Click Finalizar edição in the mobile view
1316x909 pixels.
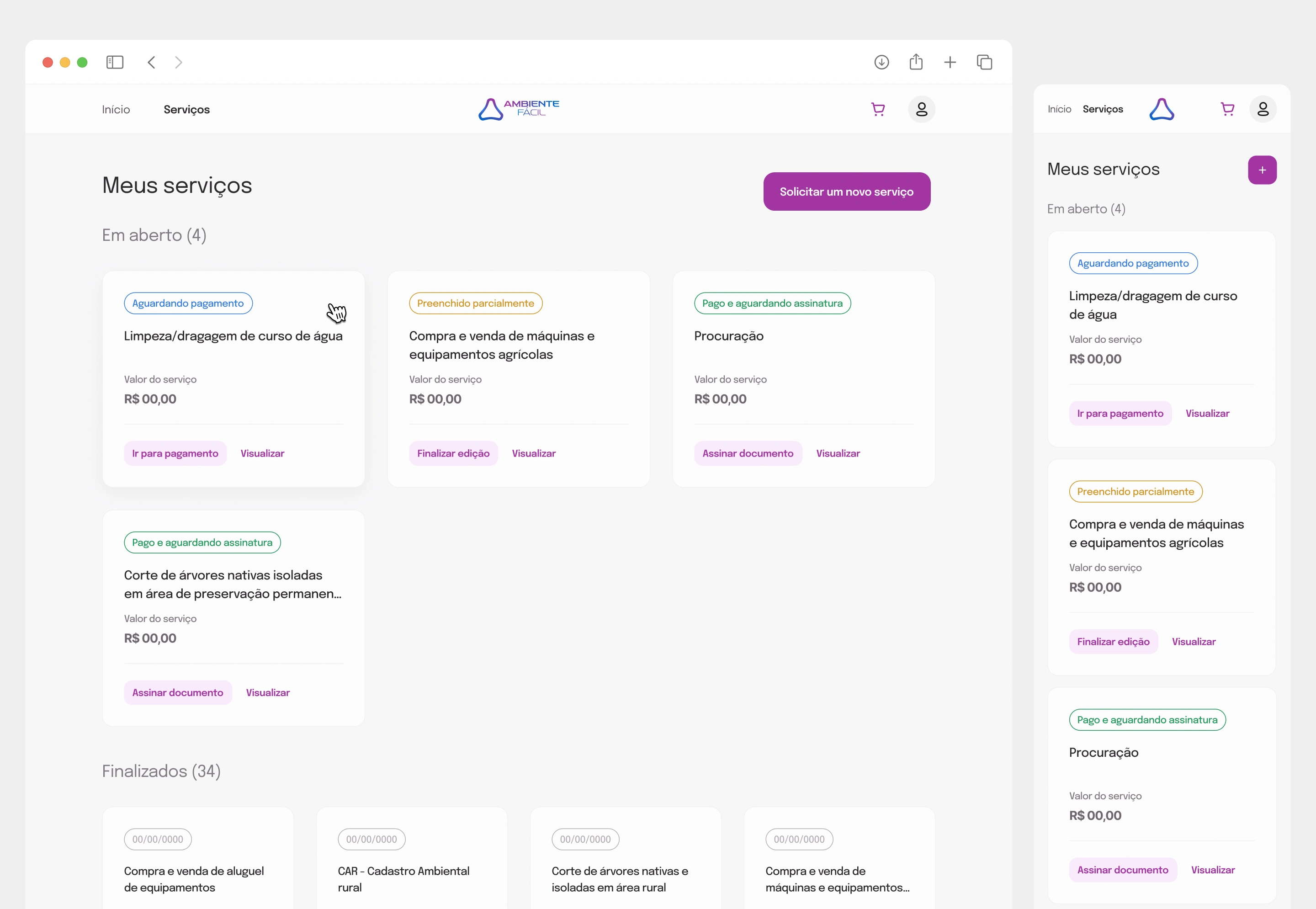point(1113,641)
